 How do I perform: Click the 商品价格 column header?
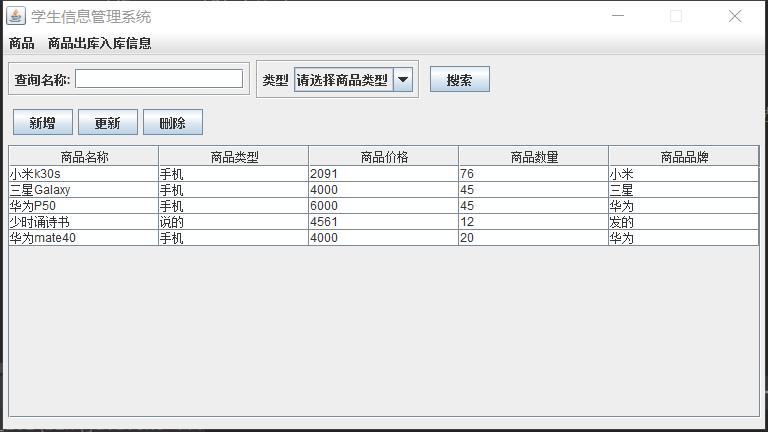[x=384, y=156]
